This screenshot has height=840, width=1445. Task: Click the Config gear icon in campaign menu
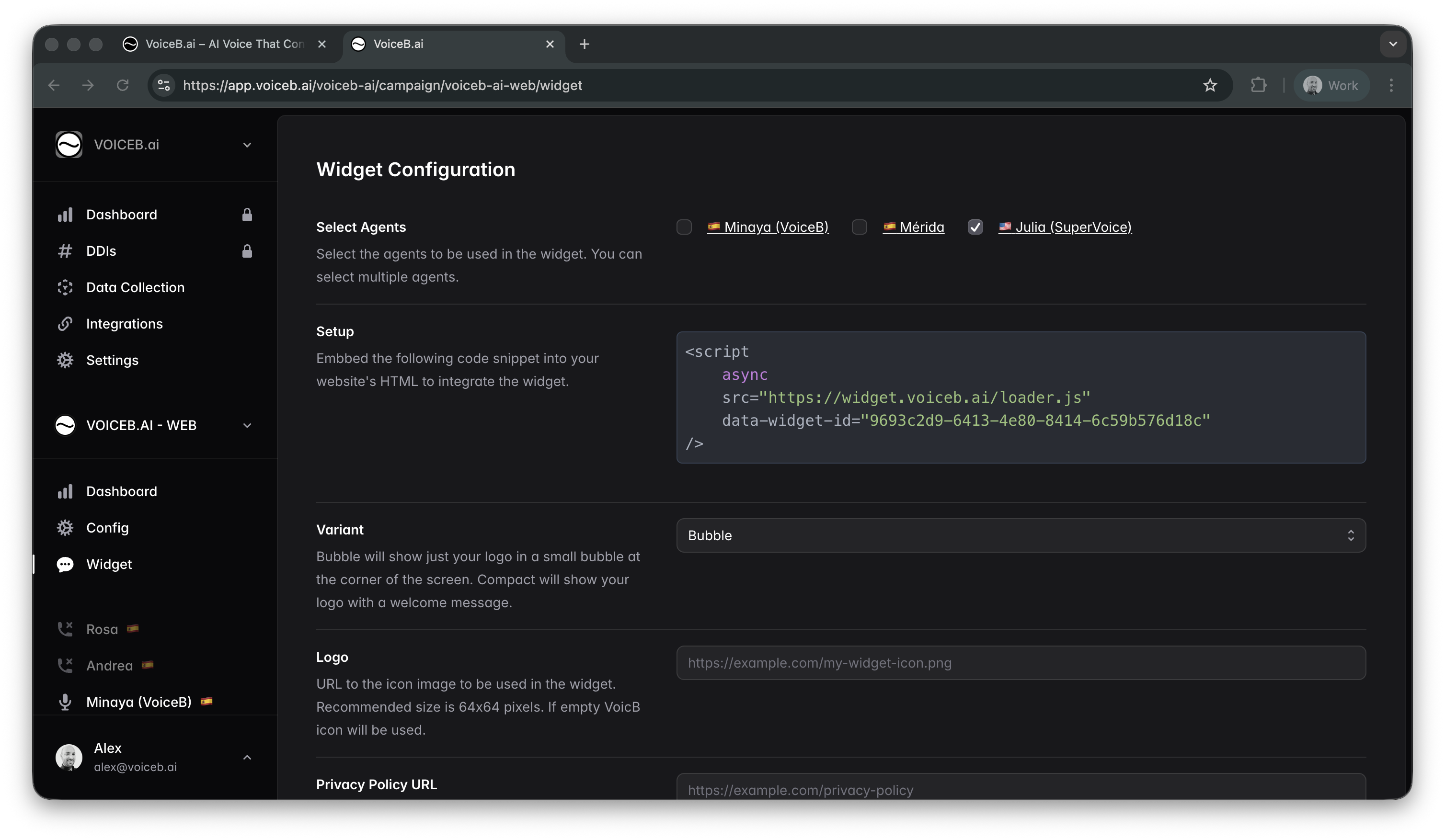pos(65,528)
